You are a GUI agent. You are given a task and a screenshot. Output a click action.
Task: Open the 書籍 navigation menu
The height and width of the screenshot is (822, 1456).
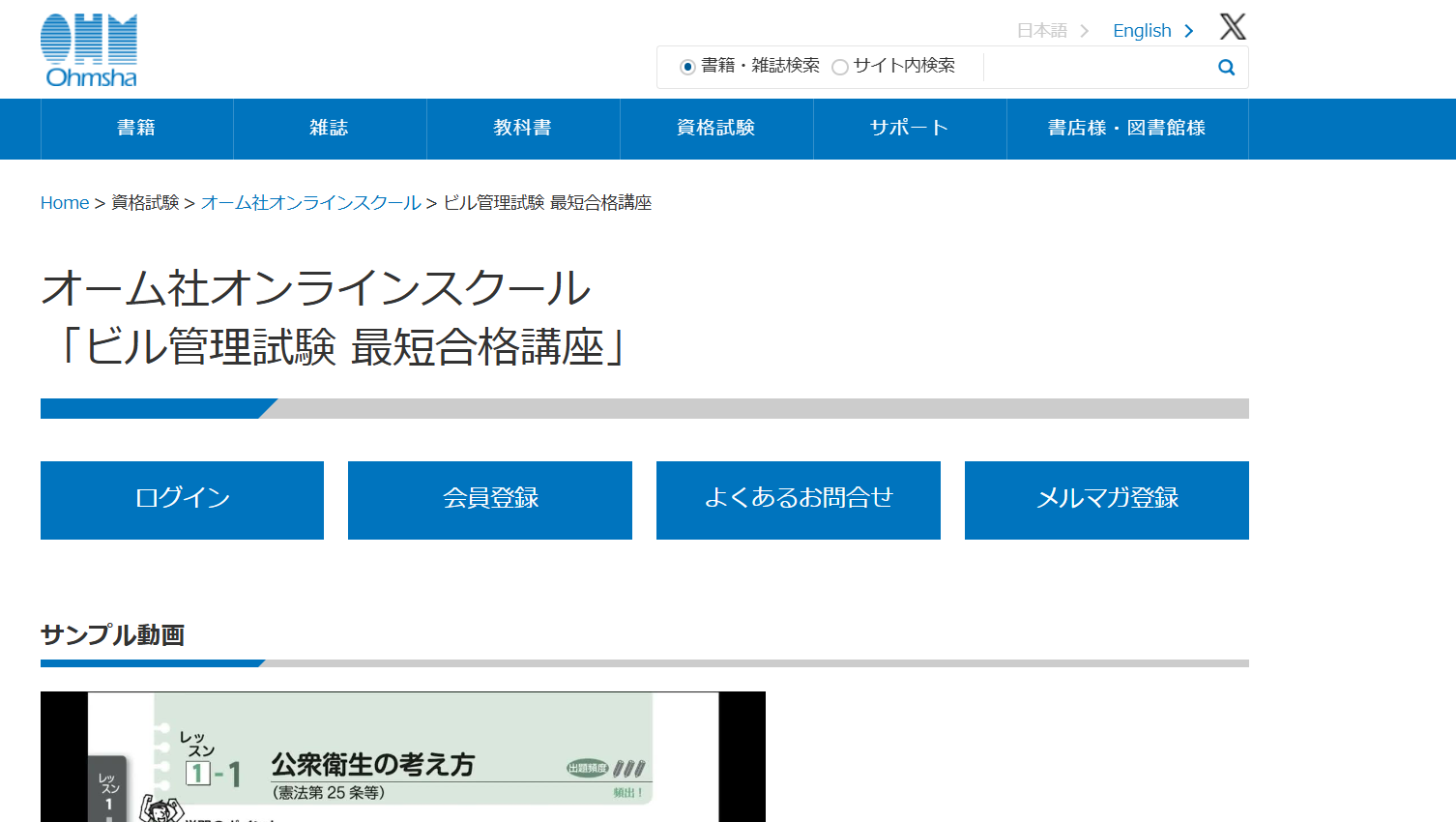136,129
